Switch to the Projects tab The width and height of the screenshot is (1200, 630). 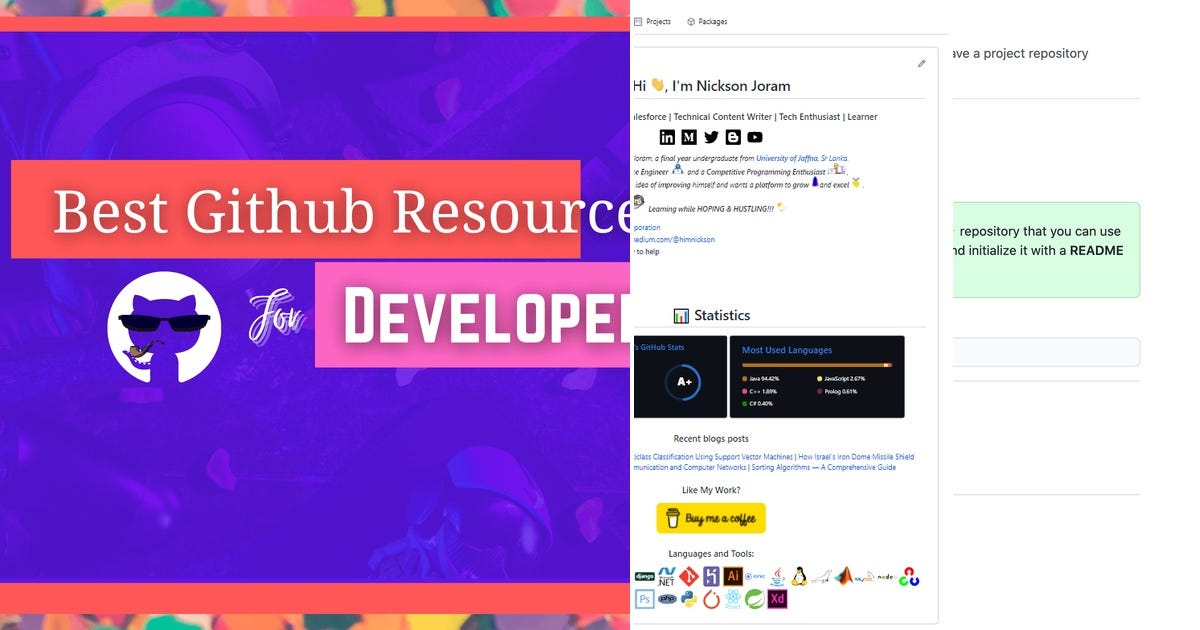(x=653, y=21)
